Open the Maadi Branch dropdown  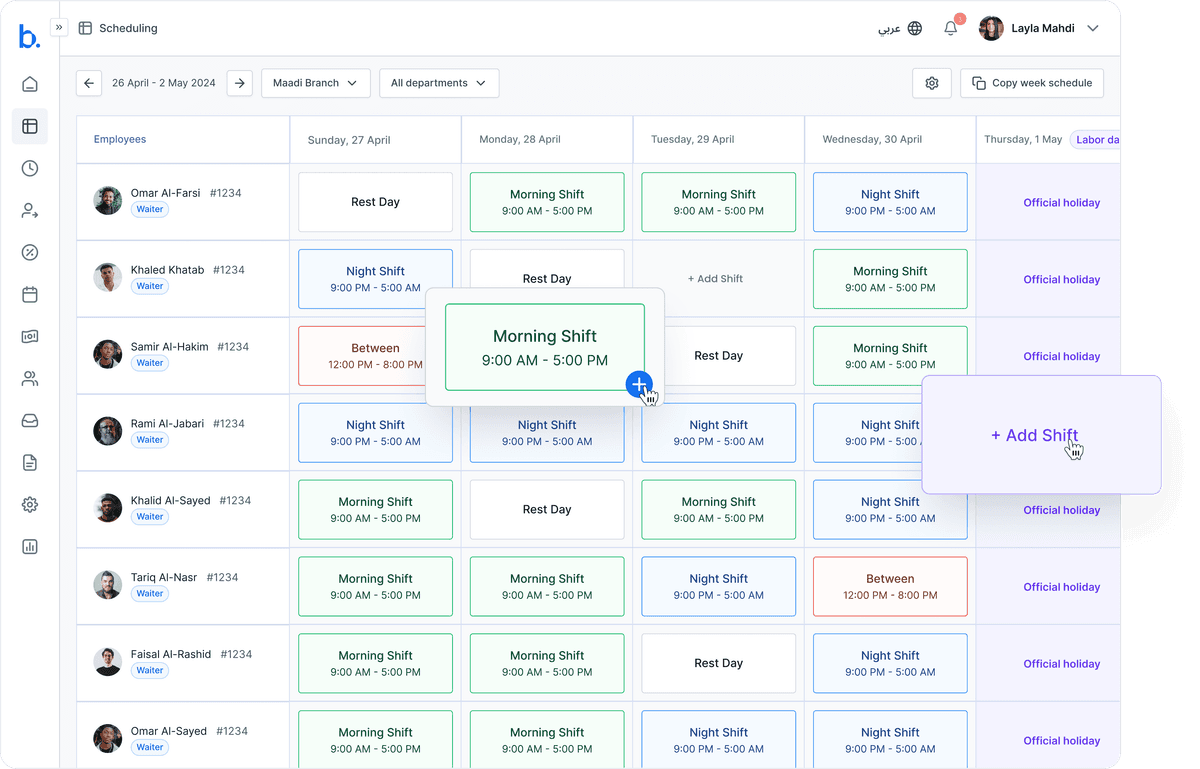point(315,83)
